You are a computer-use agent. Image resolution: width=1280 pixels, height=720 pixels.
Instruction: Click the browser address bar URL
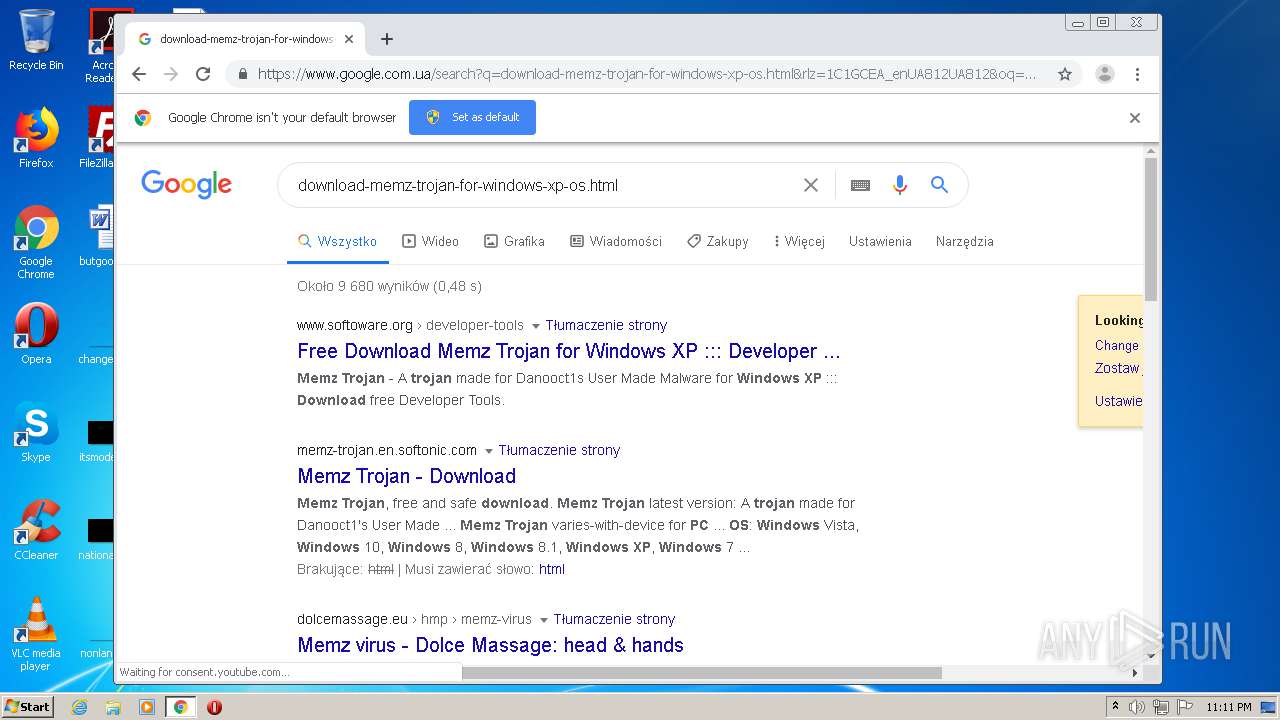(646, 74)
